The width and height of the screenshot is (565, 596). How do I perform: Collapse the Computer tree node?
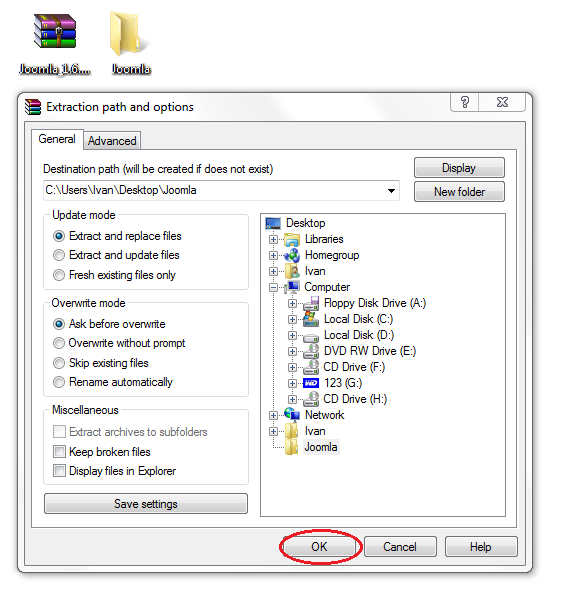pos(273,288)
